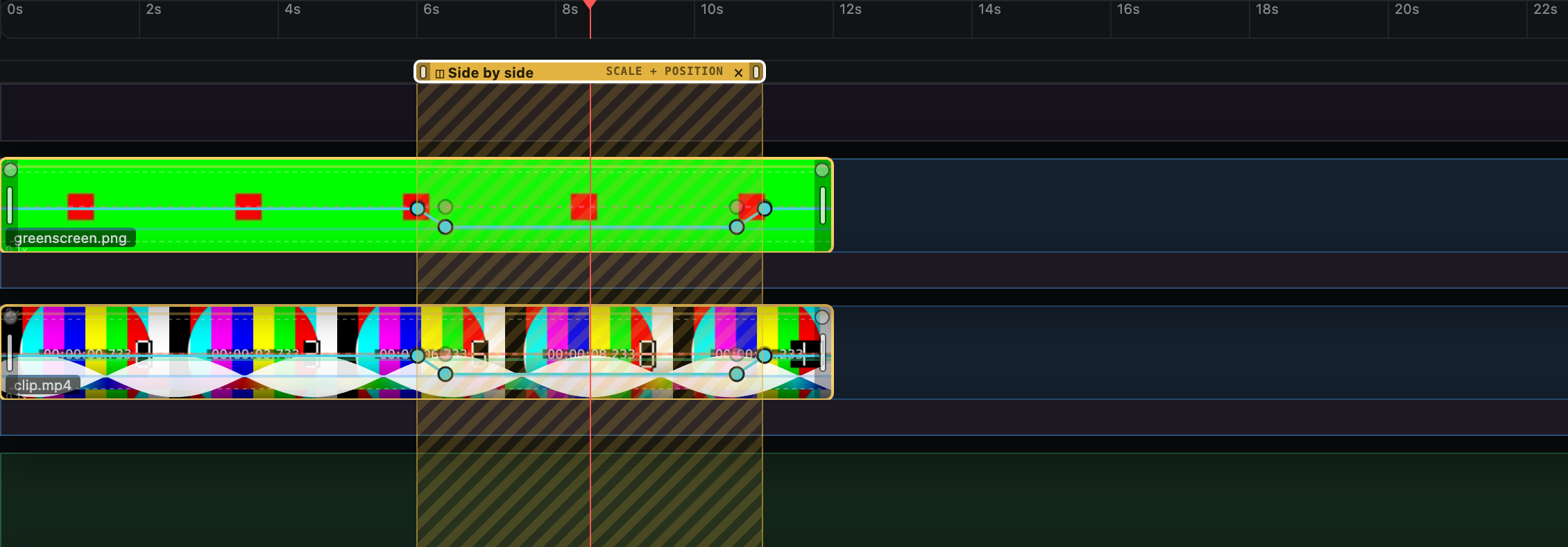The image size is (1568, 547).
Task: Select the left trim handle of clip.mp4
Action: click(10, 353)
